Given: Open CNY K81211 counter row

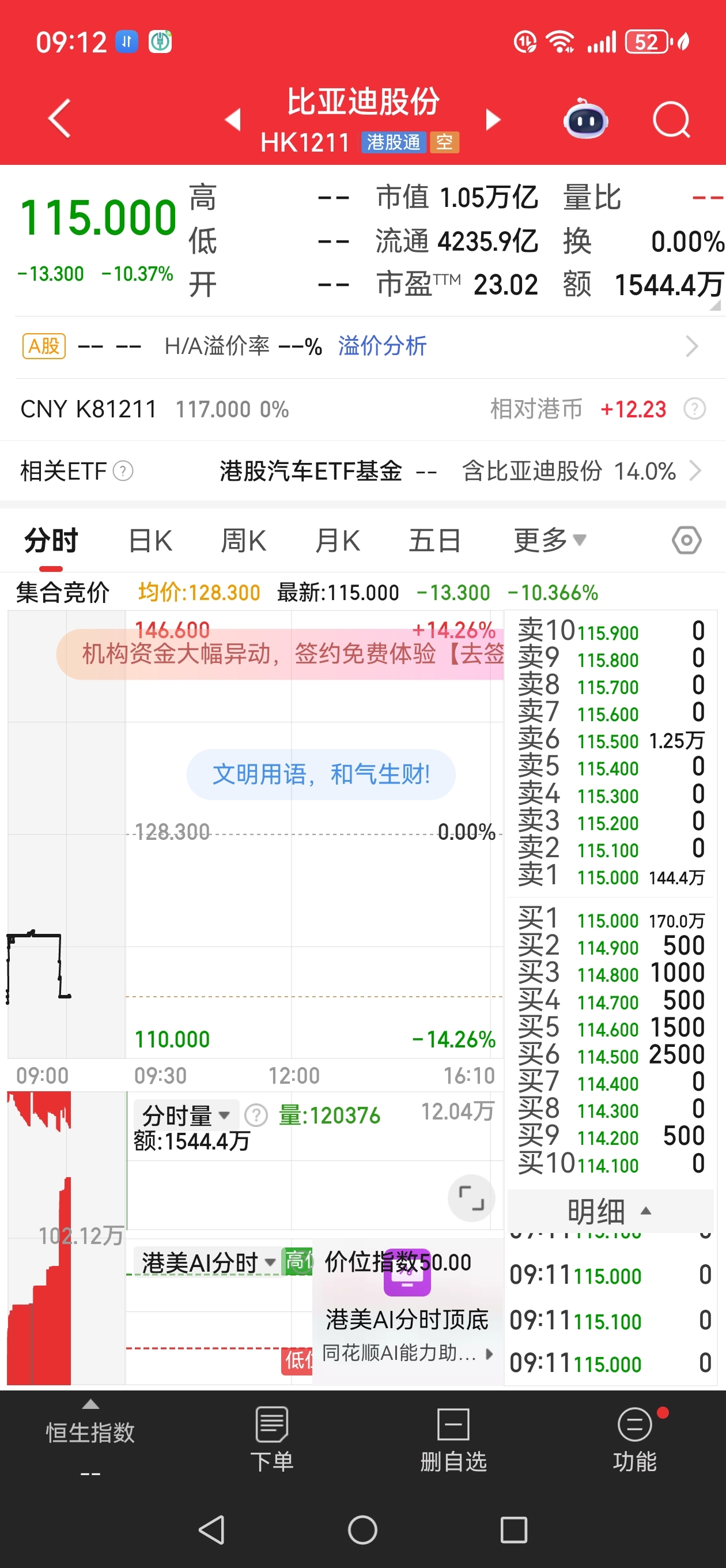Looking at the screenshot, I should click(362, 409).
